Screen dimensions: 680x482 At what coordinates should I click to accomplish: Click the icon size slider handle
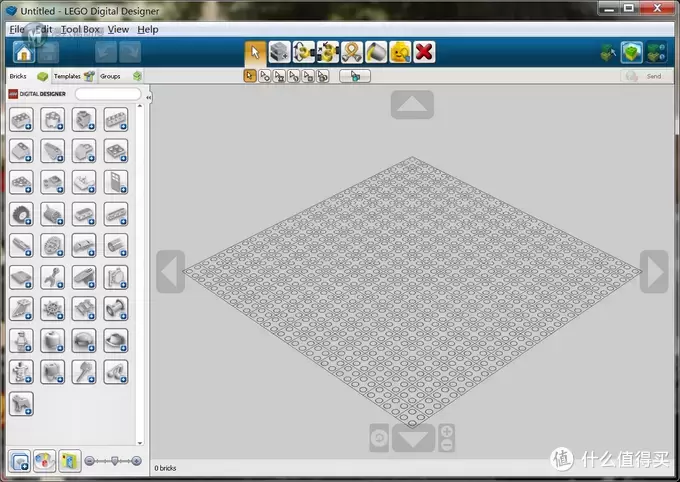coord(114,461)
